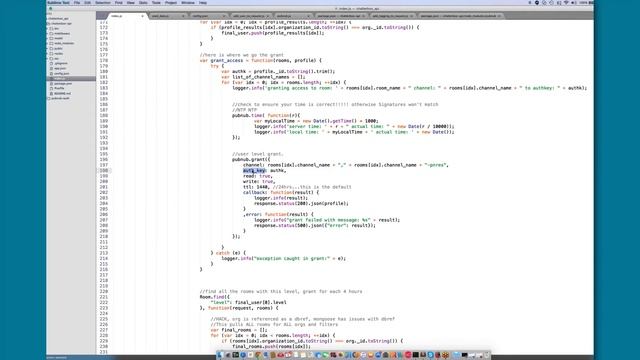Image resolution: width=640 pixels, height=360 pixels.
Task: Open the Window menu
Action: pyautogui.click(x=188, y=2)
